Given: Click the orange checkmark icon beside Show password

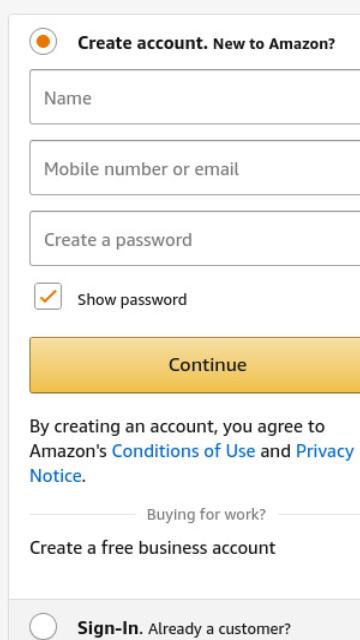Looking at the screenshot, I should (48, 296).
